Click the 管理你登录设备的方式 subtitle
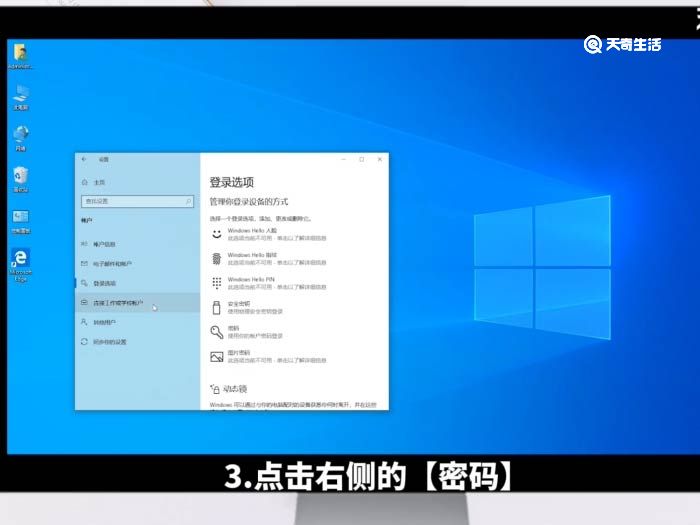 click(x=249, y=202)
